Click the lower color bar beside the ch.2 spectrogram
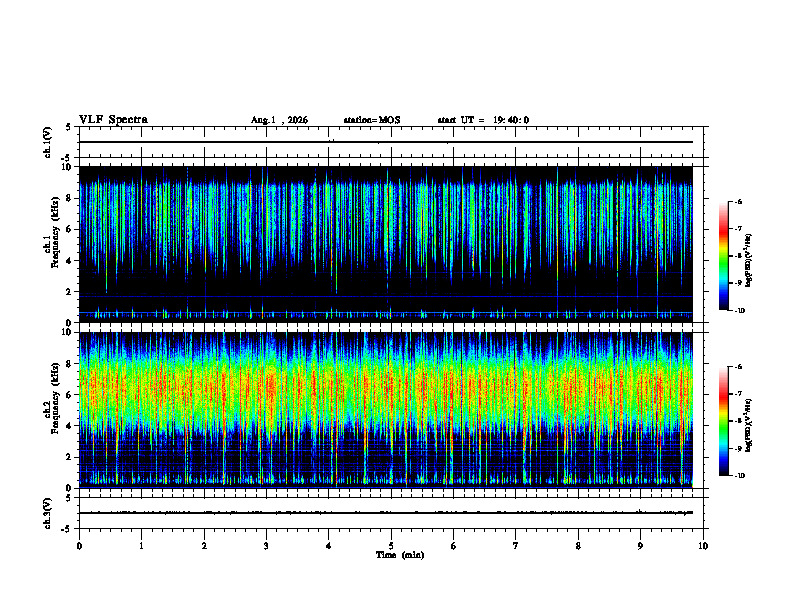The image size is (792, 612). click(723, 421)
